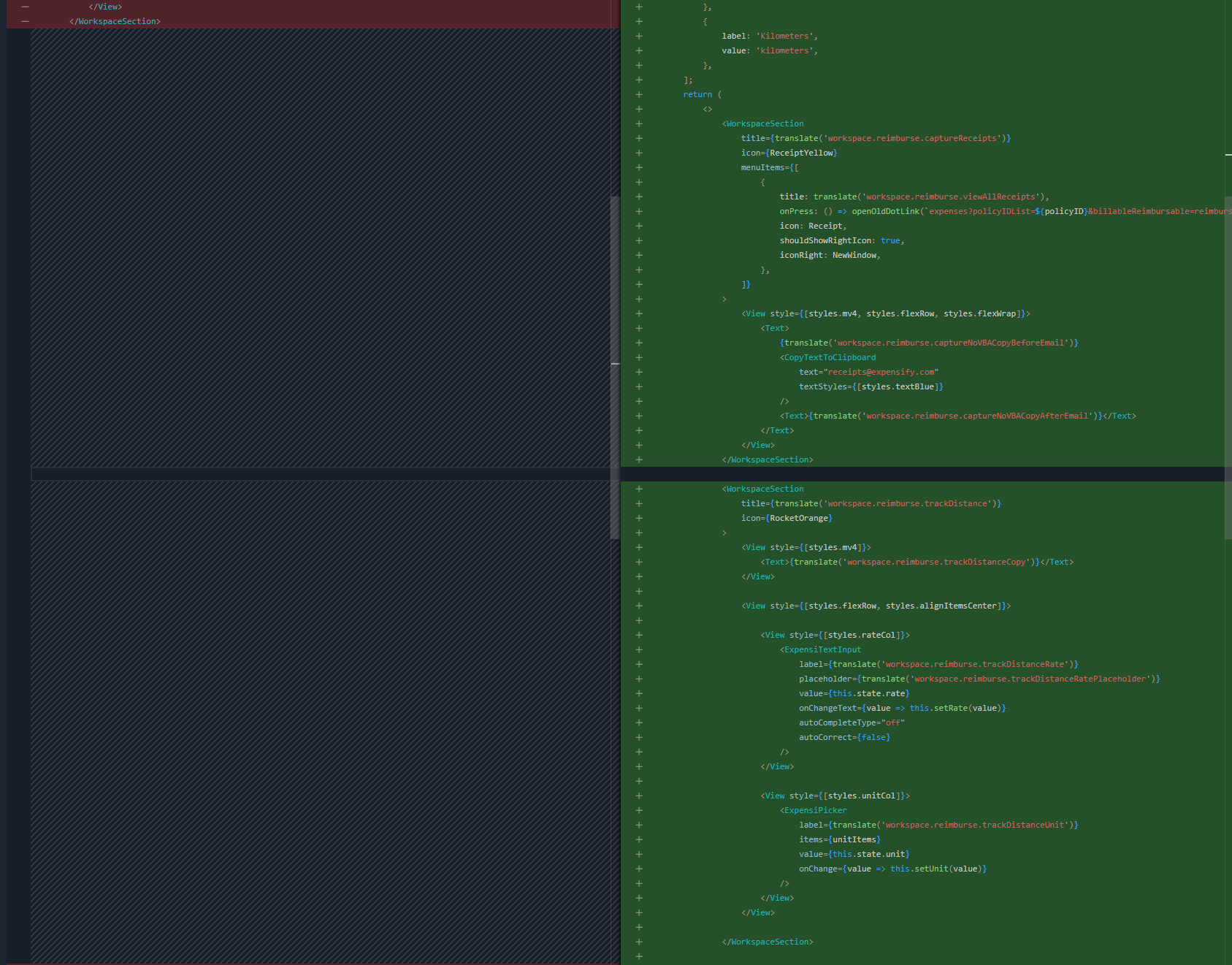Click the plus marker beside textStyles={[styles.textBlue]}

(639, 386)
